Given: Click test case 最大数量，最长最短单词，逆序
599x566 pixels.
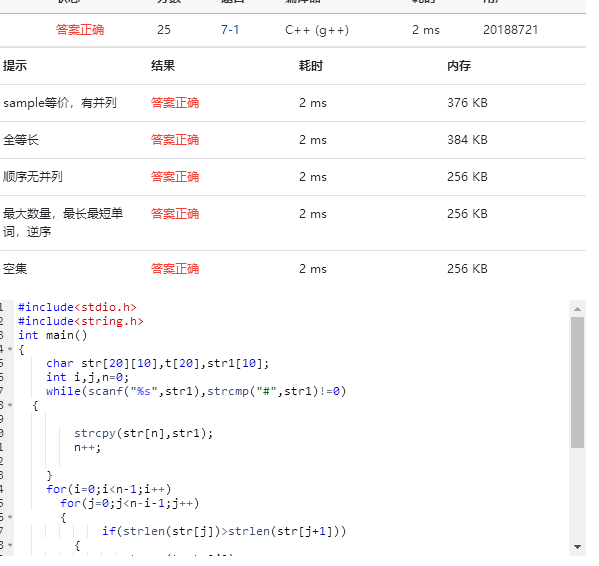Looking at the screenshot, I should [x=63, y=223].
